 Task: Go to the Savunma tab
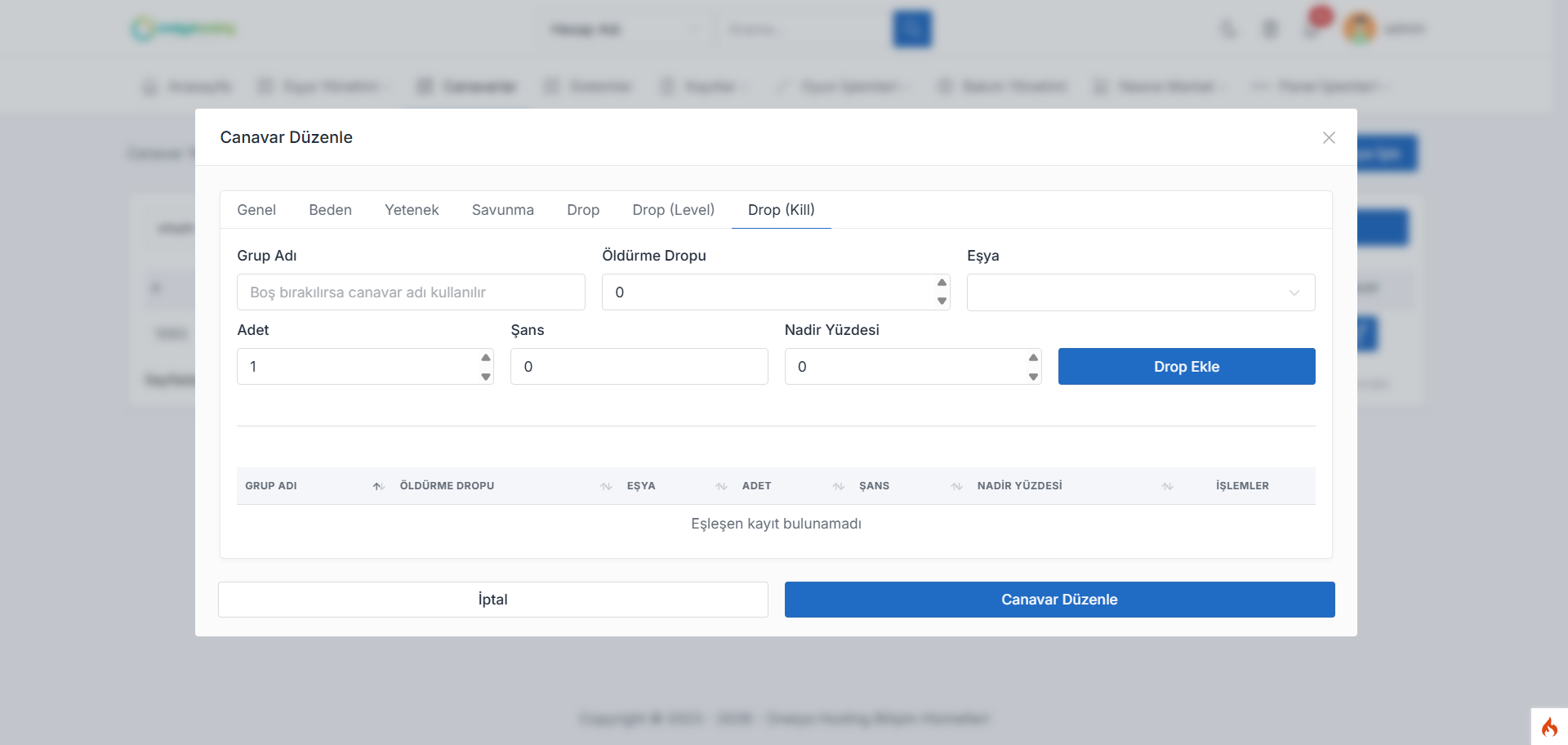pyautogui.click(x=503, y=210)
